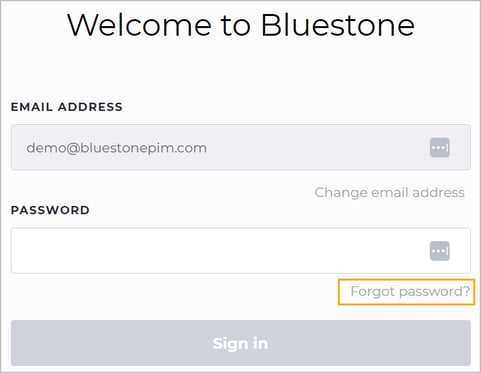Screen dimensions: 481x373
Task: Click the autofill icon in the password field
Action: pyautogui.click(x=440, y=251)
